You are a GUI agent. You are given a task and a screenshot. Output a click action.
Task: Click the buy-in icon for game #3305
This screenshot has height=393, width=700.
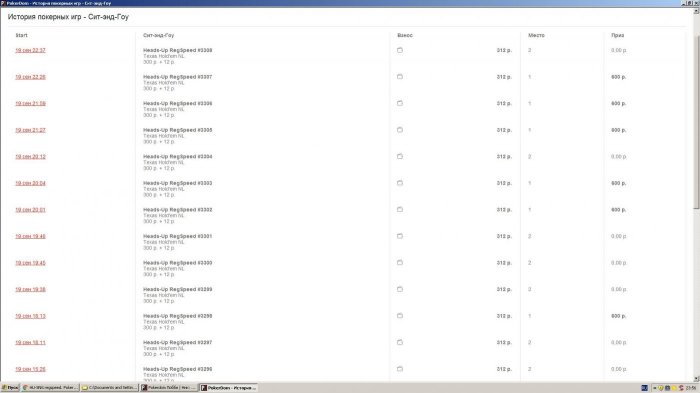point(400,130)
